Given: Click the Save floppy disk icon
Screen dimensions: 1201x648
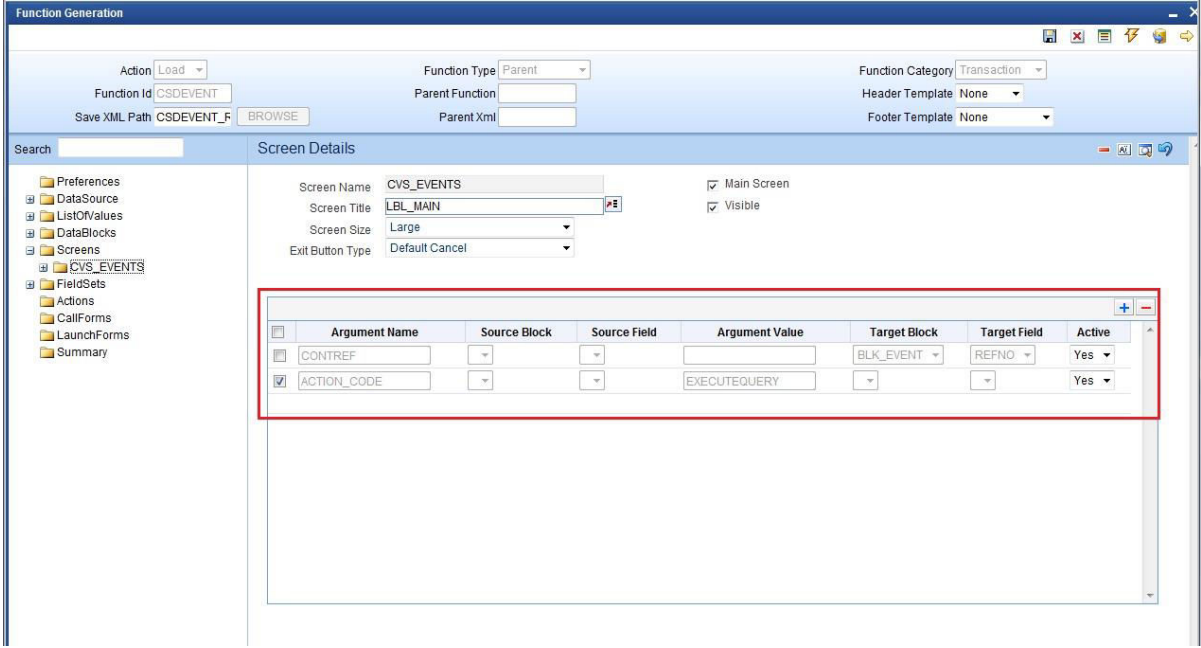Looking at the screenshot, I should click(1050, 36).
